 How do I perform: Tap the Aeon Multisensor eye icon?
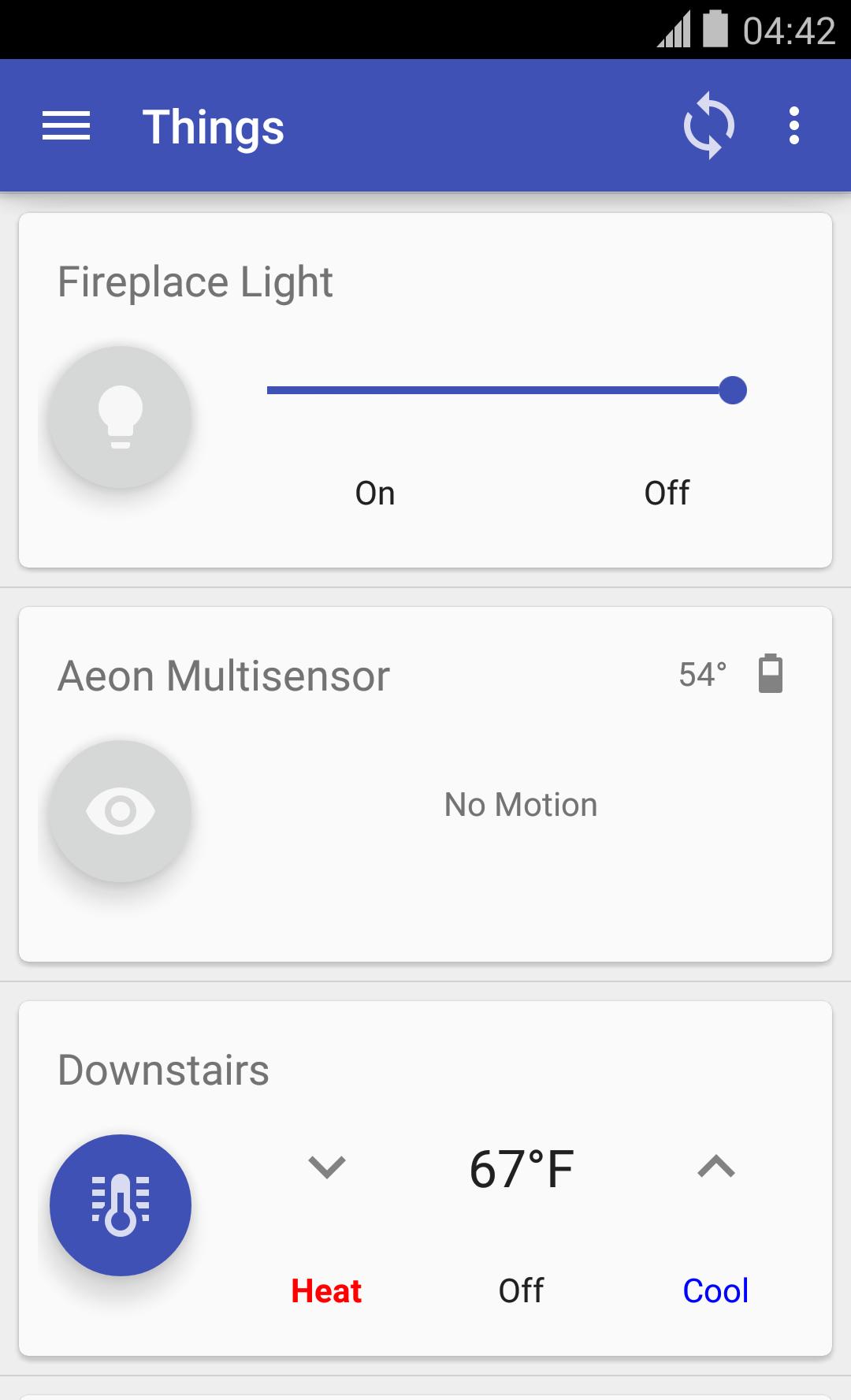coord(121,811)
